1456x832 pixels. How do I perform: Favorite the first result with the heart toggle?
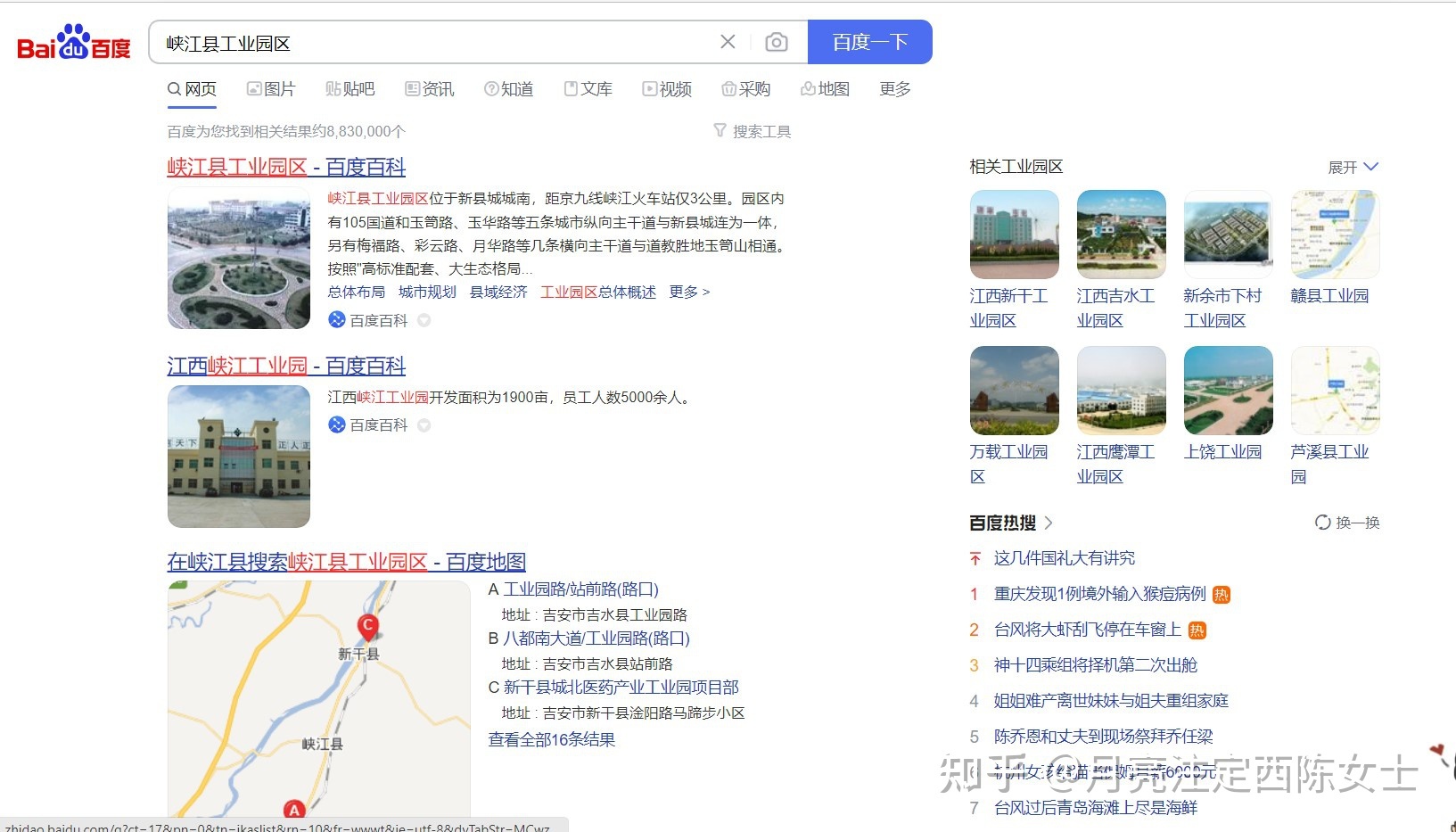pyautogui.click(x=425, y=319)
